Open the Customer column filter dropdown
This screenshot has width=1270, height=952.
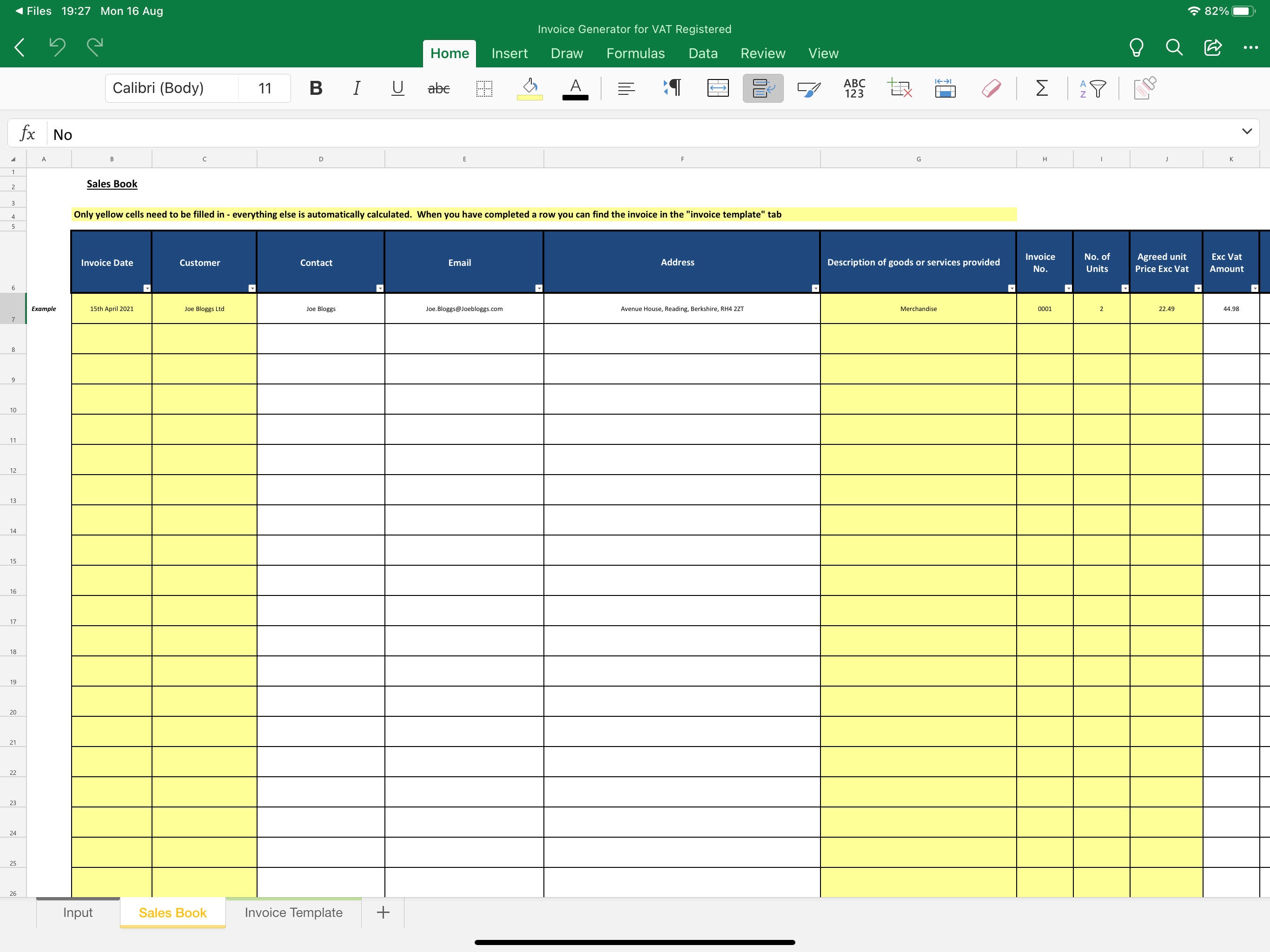pyautogui.click(x=252, y=287)
